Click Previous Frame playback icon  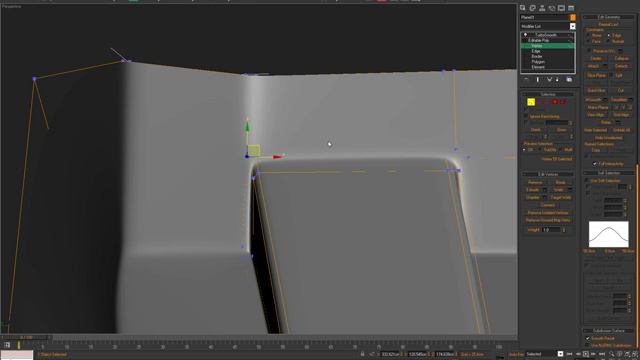pyautogui.click(x=578, y=354)
